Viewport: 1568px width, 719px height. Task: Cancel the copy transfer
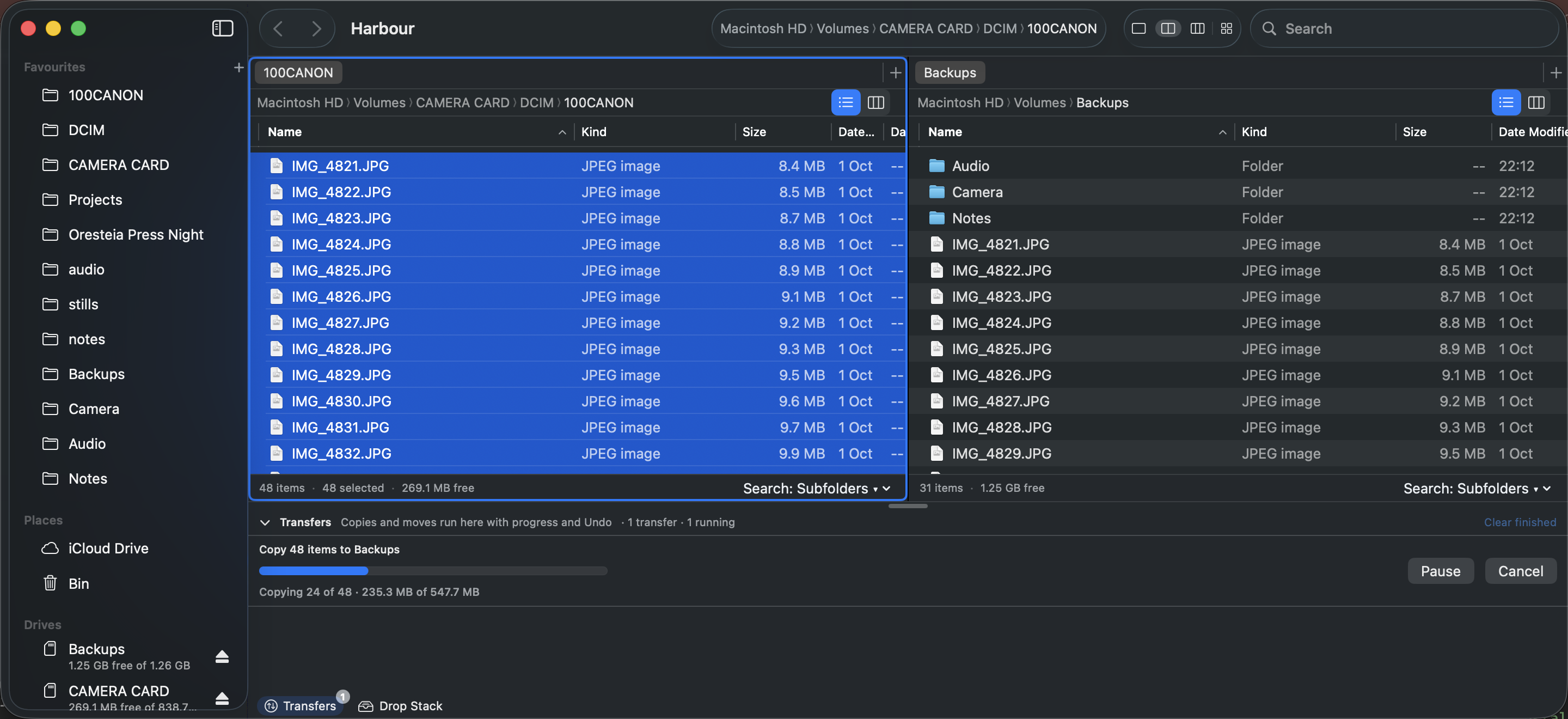pyautogui.click(x=1520, y=571)
